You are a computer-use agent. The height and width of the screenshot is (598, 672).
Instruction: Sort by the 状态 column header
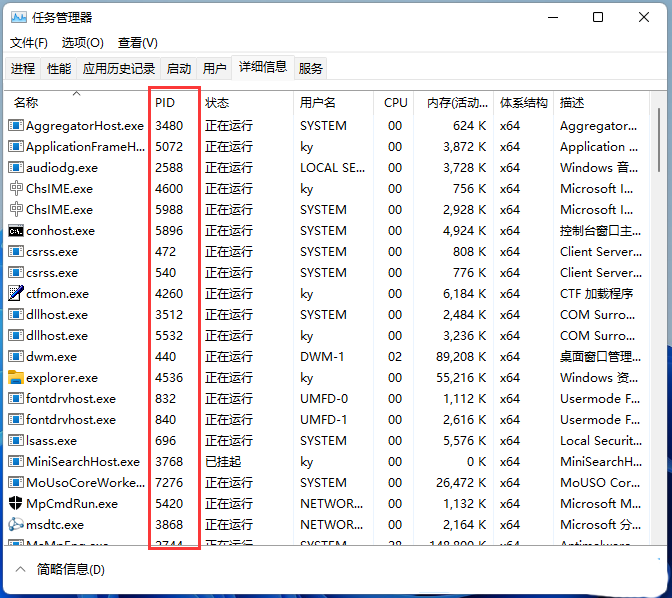247,103
